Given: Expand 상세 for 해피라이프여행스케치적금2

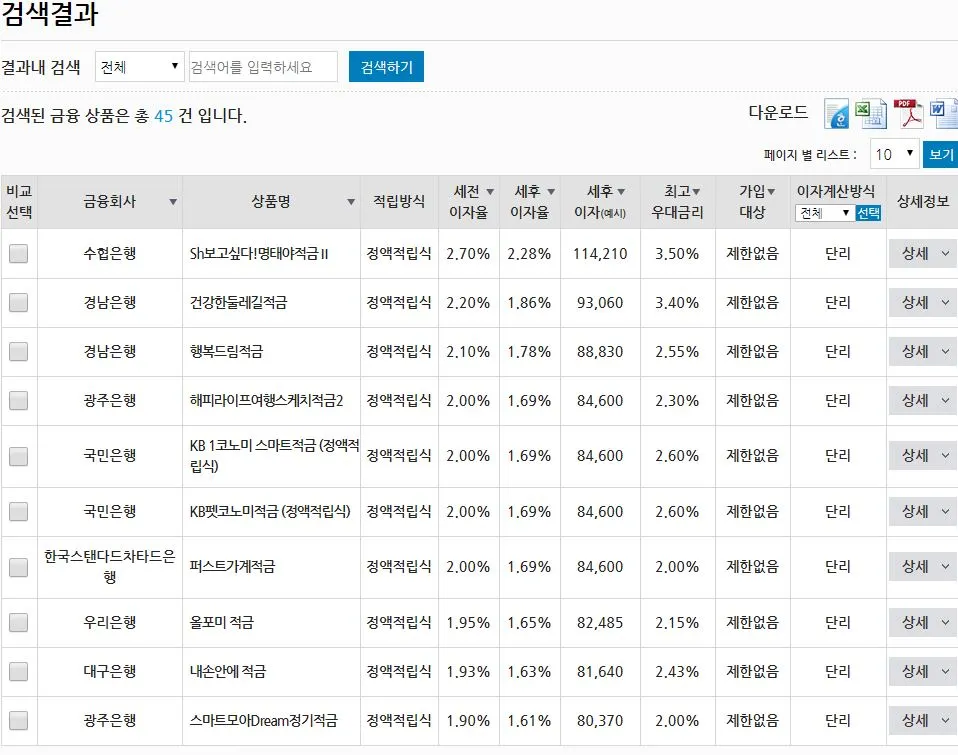Looking at the screenshot, I should [x=924, y=401].
